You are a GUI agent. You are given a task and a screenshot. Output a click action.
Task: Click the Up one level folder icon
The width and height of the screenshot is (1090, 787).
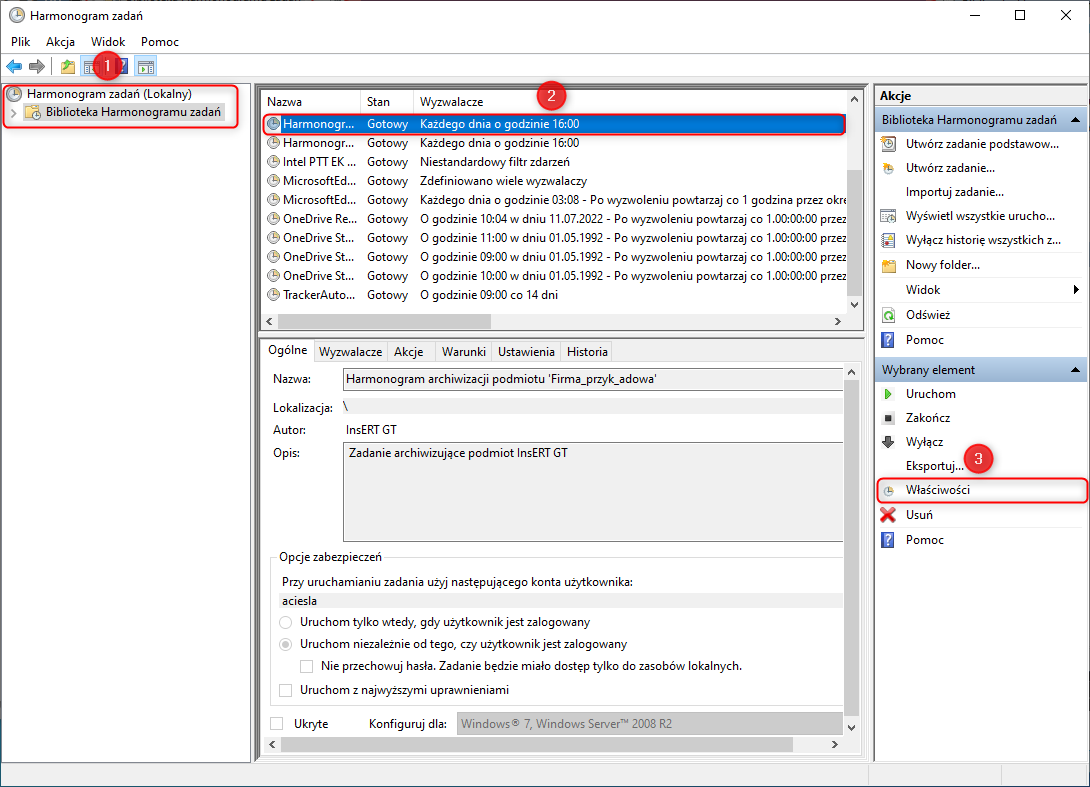[67, 67]
